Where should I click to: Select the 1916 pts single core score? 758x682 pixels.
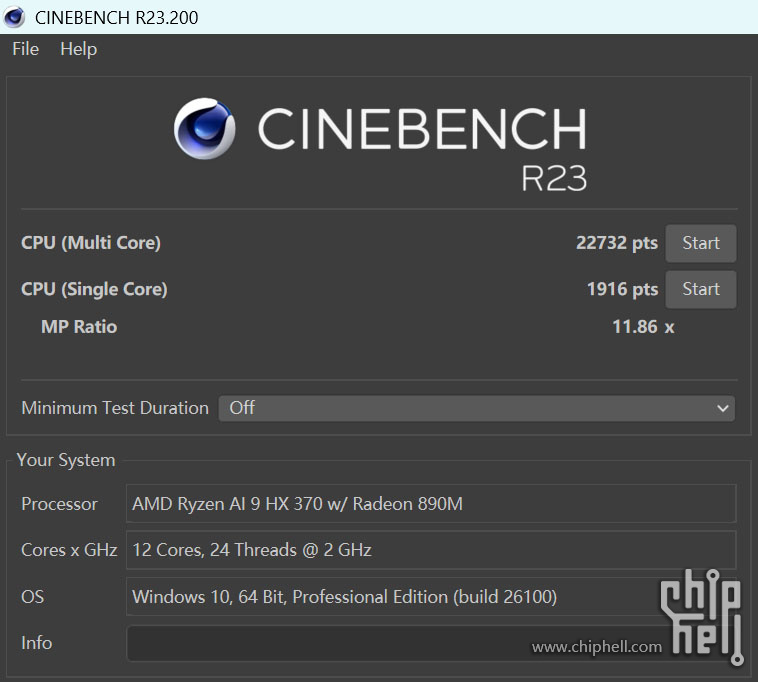(623, 289)
